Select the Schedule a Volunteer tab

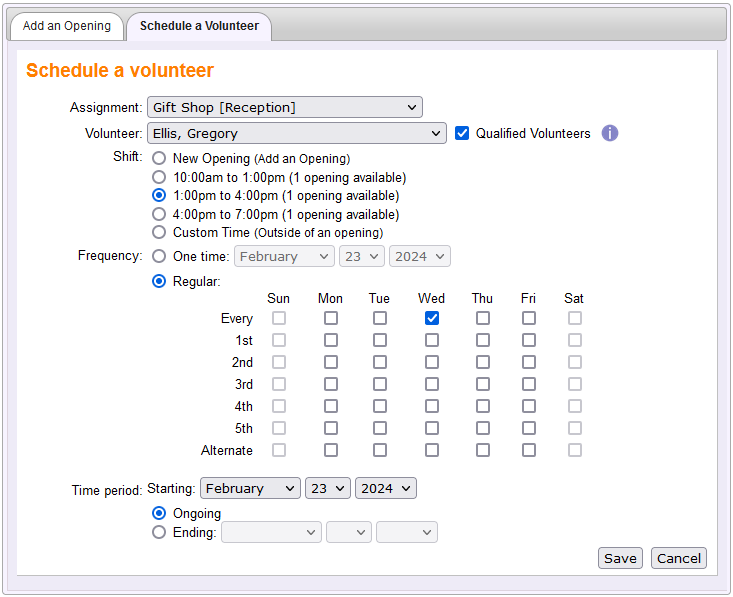[x=199, y=26]
